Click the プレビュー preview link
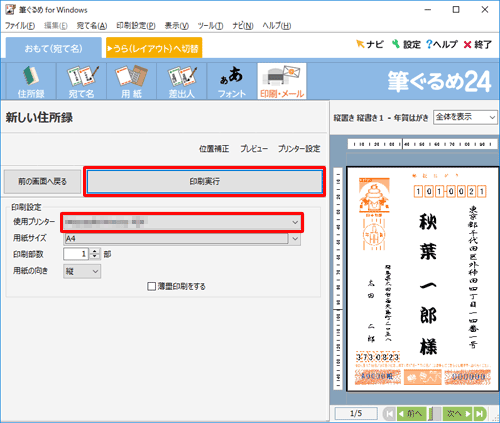Image resolution: width=500 pixels, height=423 pixels. point(254,149)
